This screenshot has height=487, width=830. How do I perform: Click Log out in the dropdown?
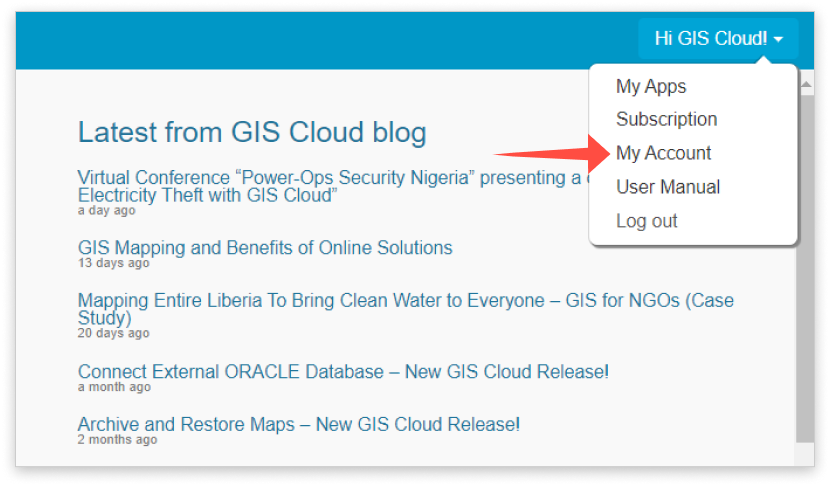(646, 221)
